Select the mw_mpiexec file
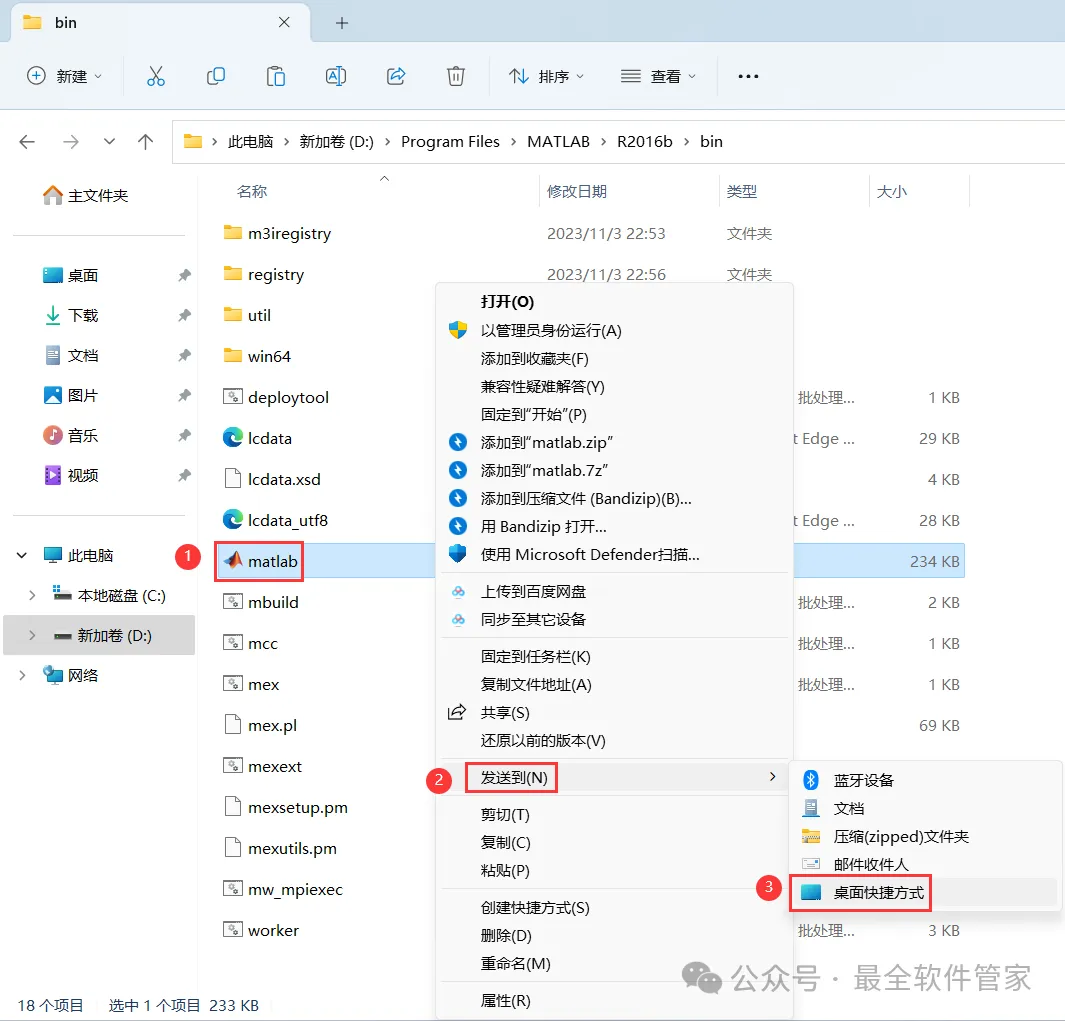The width and height of the screenshot is (1065, 1021). coord(283,889)
